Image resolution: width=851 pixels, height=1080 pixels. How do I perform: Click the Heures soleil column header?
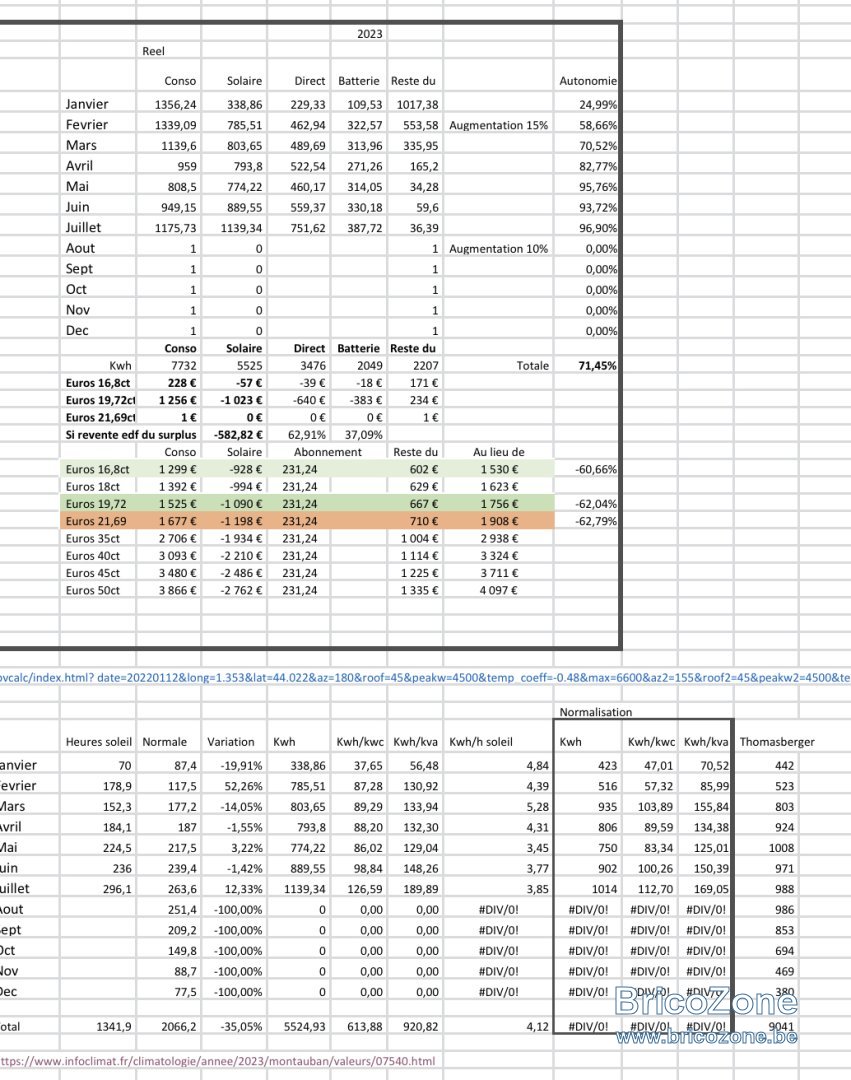(98, 742)
